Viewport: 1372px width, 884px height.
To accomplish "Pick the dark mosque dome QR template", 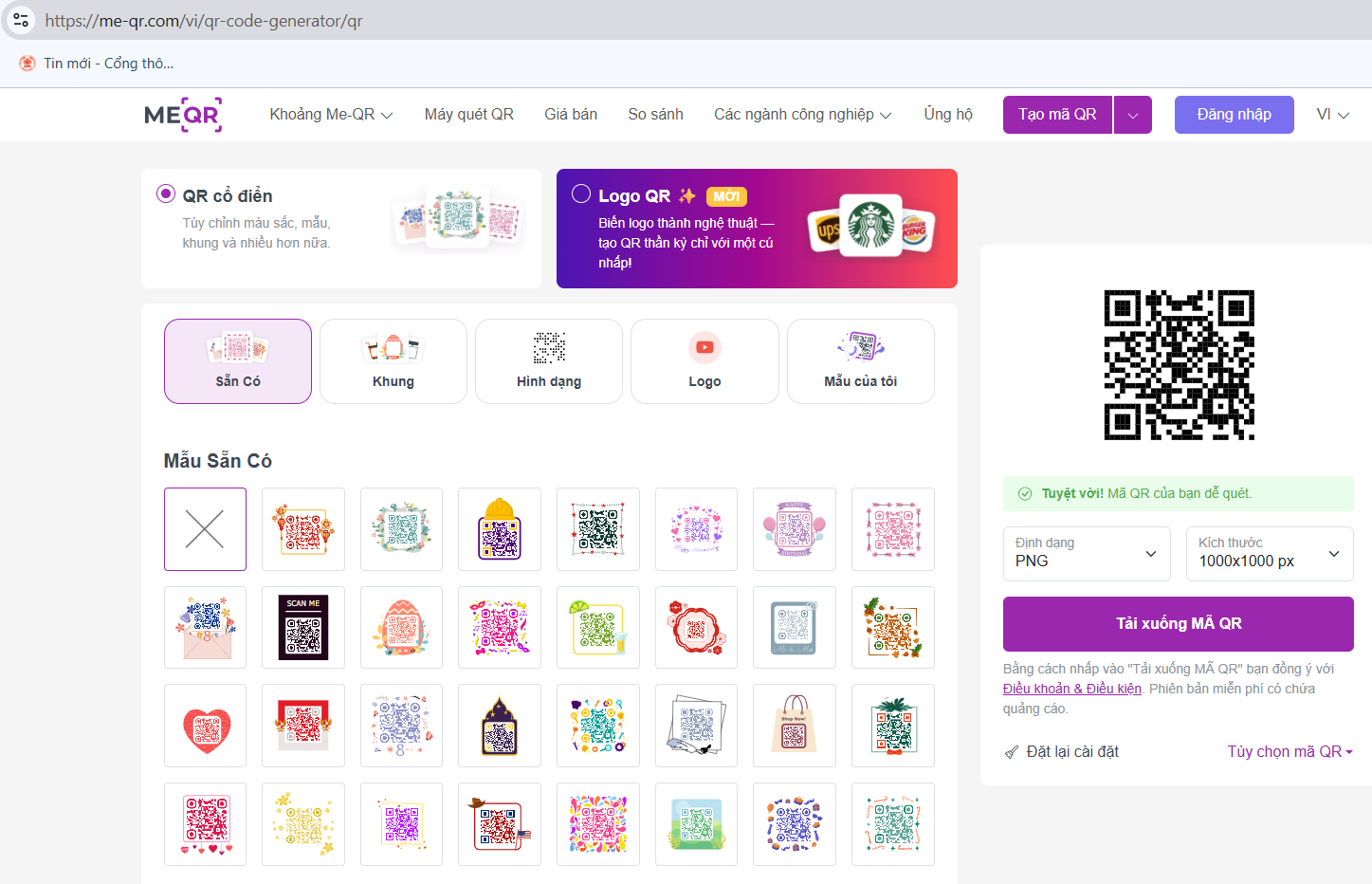I will tap(500, 726).
